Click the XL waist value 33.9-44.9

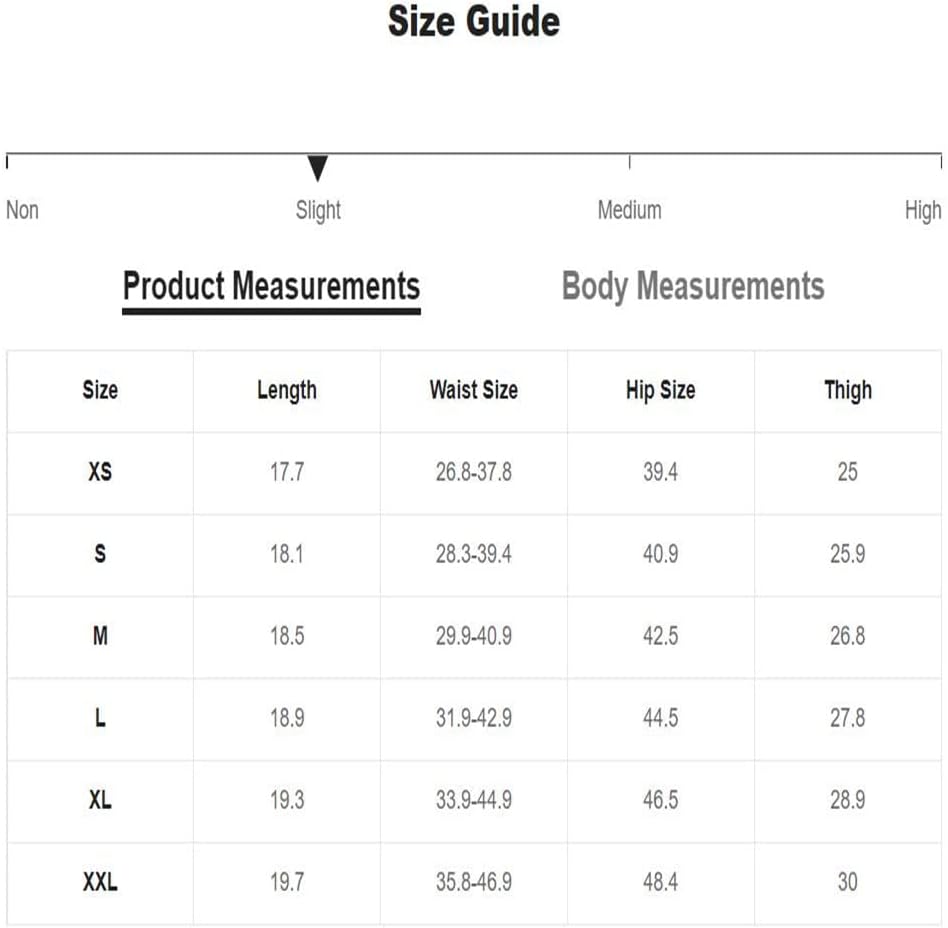pyautogui.click(x=473, y=800)
